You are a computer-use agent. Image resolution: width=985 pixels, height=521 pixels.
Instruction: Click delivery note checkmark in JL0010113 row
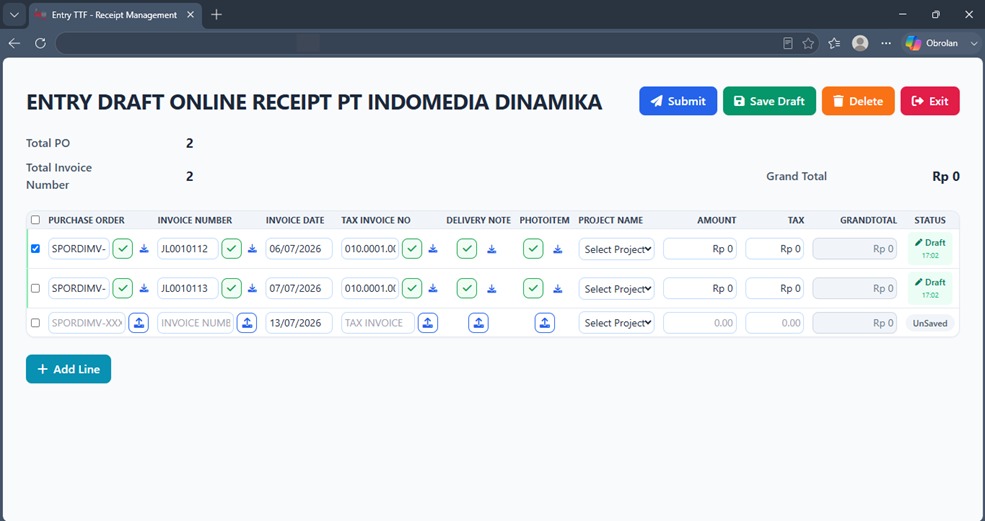tap(467, 288)
